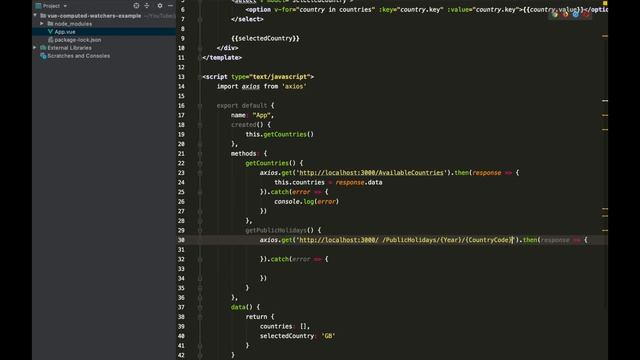The height and width of the screenshot is (360, 640).
Task: Click the AvailableCountries URL string
Action: 370,173
